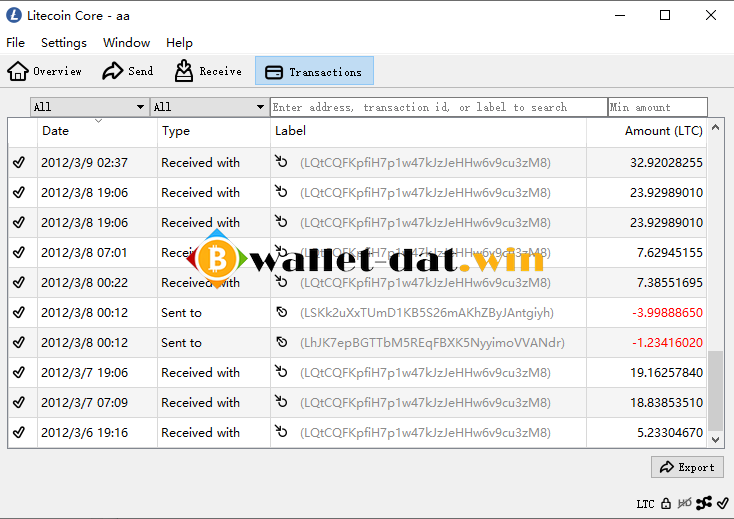This screenshot has height=519, width=734.
Task: Click confirmed checkmark for 2012/3/9 02:37 transaction
Action: click(x=19, y=162)
